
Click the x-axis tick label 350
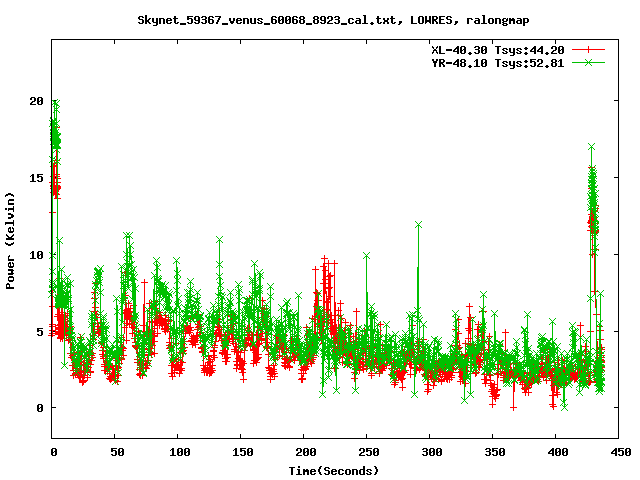(x=495, y=452)
